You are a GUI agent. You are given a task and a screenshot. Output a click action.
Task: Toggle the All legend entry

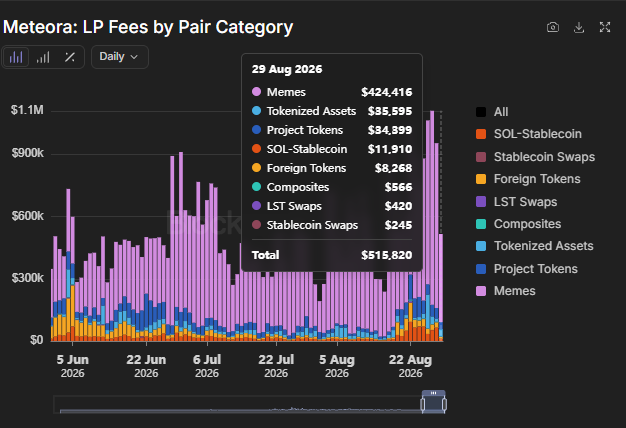point(492,112)
